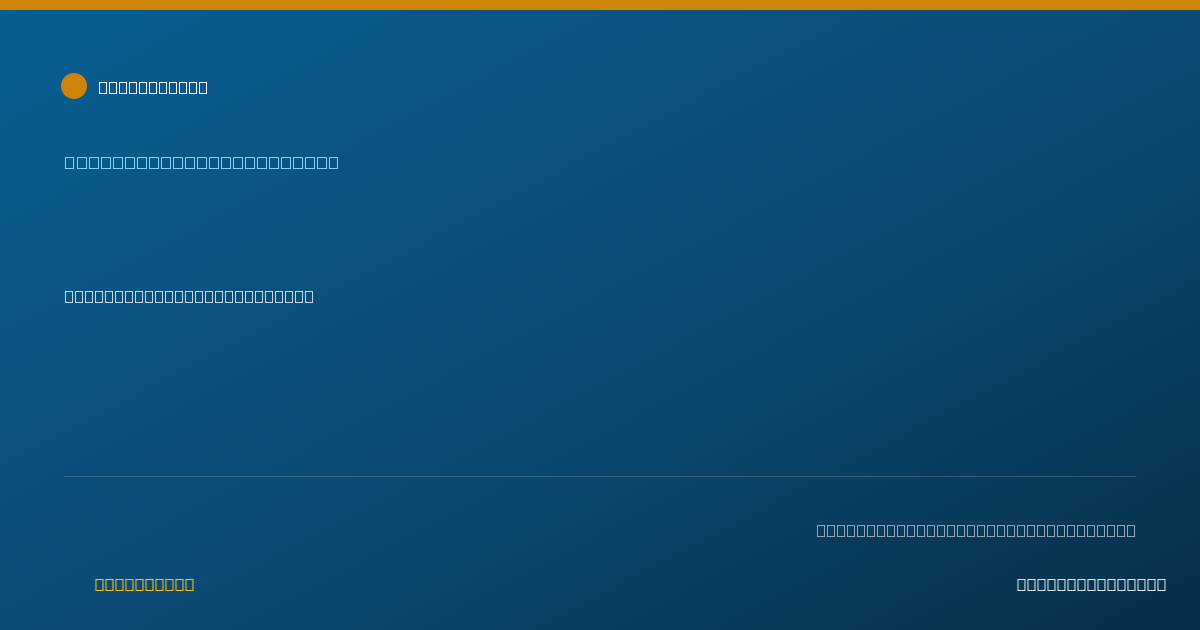Image resolution: width=1200 pixels, height=630 pixels.
Task: Click the orange circle logo icon
Action: (x=74, y=86)
